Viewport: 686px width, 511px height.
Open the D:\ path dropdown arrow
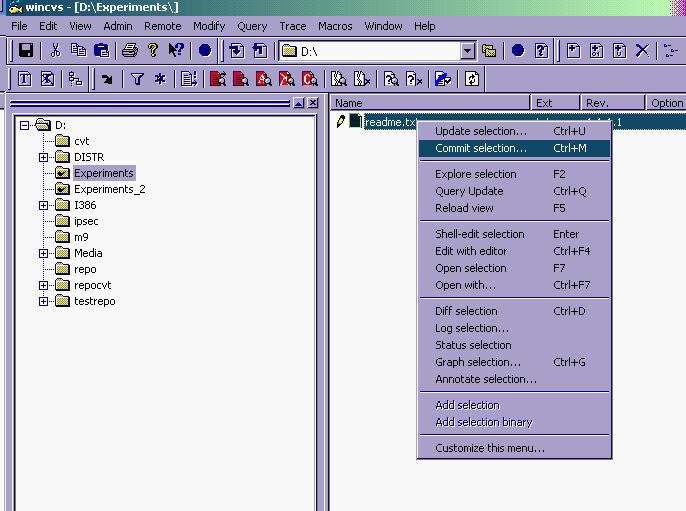click(467, 50)
